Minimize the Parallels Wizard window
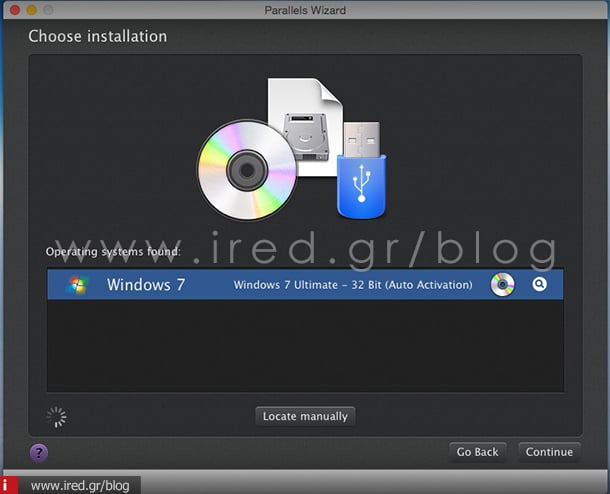 (32, 10)
